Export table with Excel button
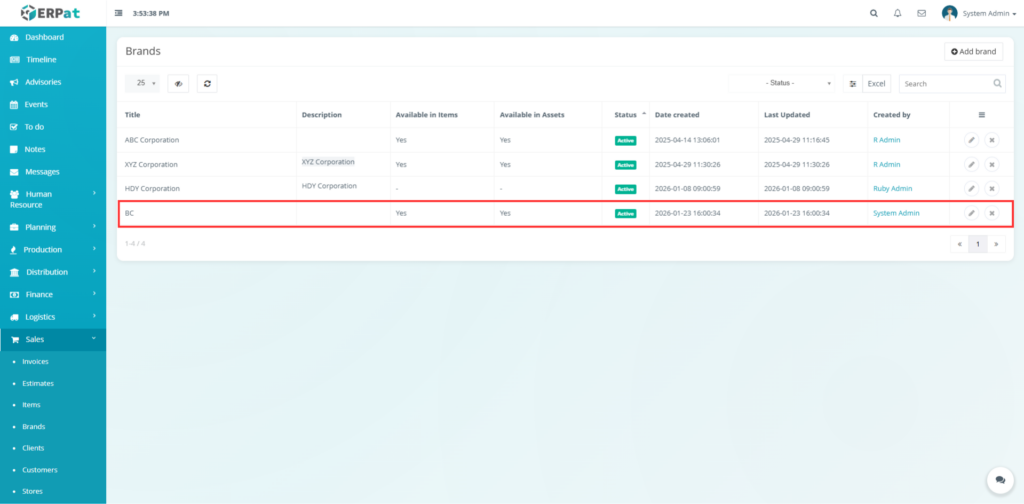 (x=876, y=84)
